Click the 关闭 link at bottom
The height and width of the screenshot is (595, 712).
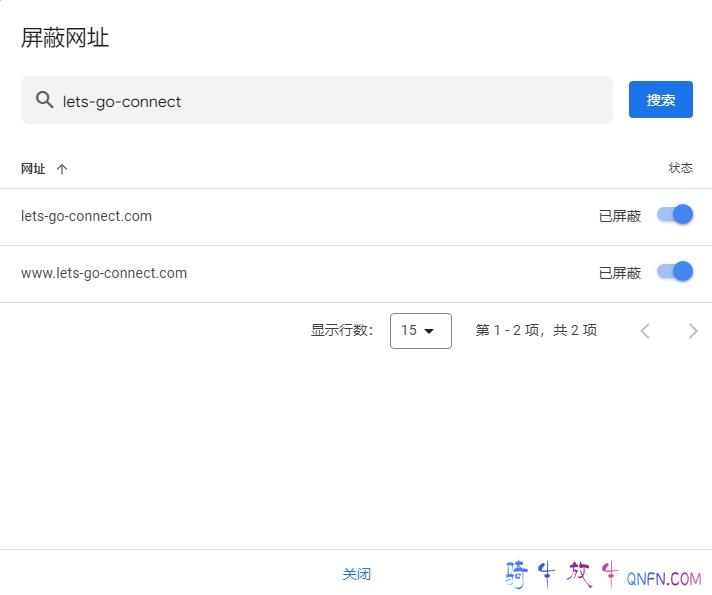(x=356, y=574)
